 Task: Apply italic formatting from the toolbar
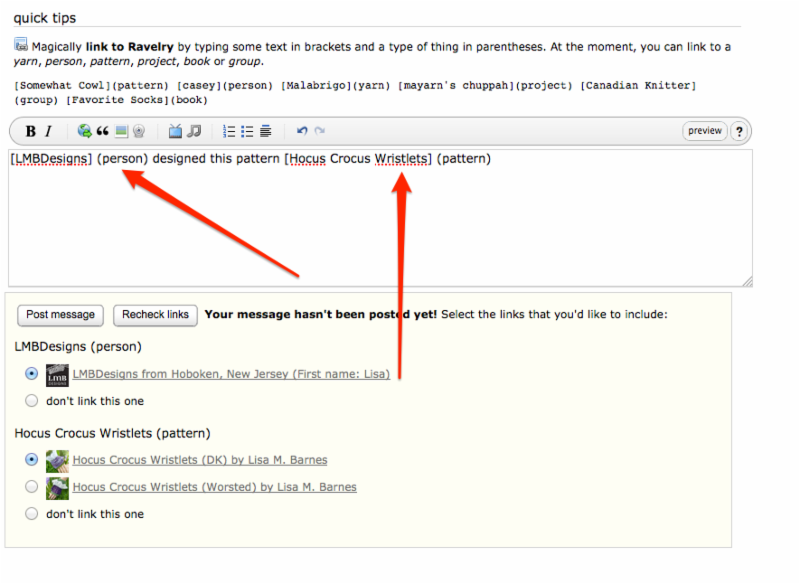click(48, 131)
